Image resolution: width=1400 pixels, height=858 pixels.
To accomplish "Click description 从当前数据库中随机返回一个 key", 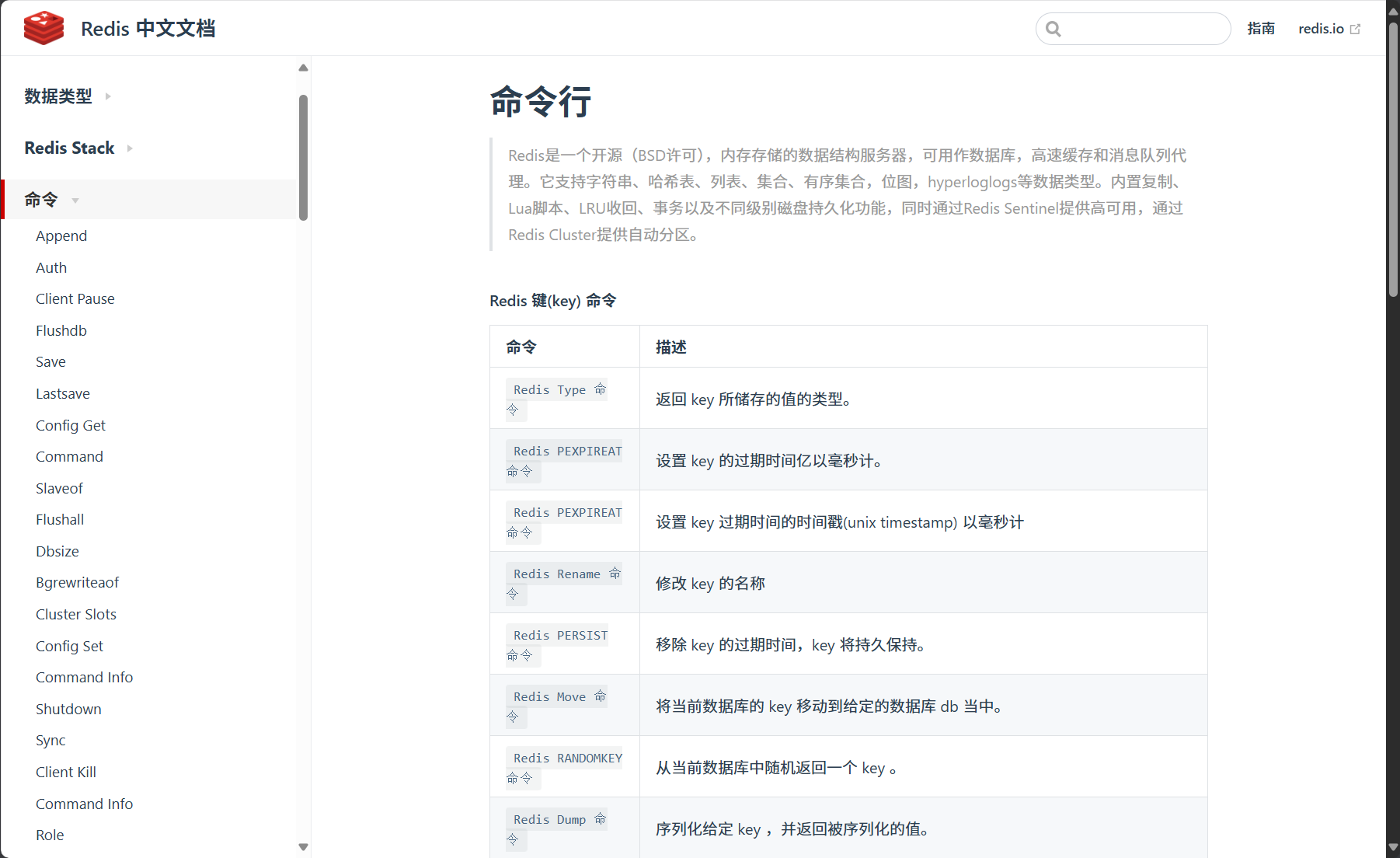I will coord(776,768).
